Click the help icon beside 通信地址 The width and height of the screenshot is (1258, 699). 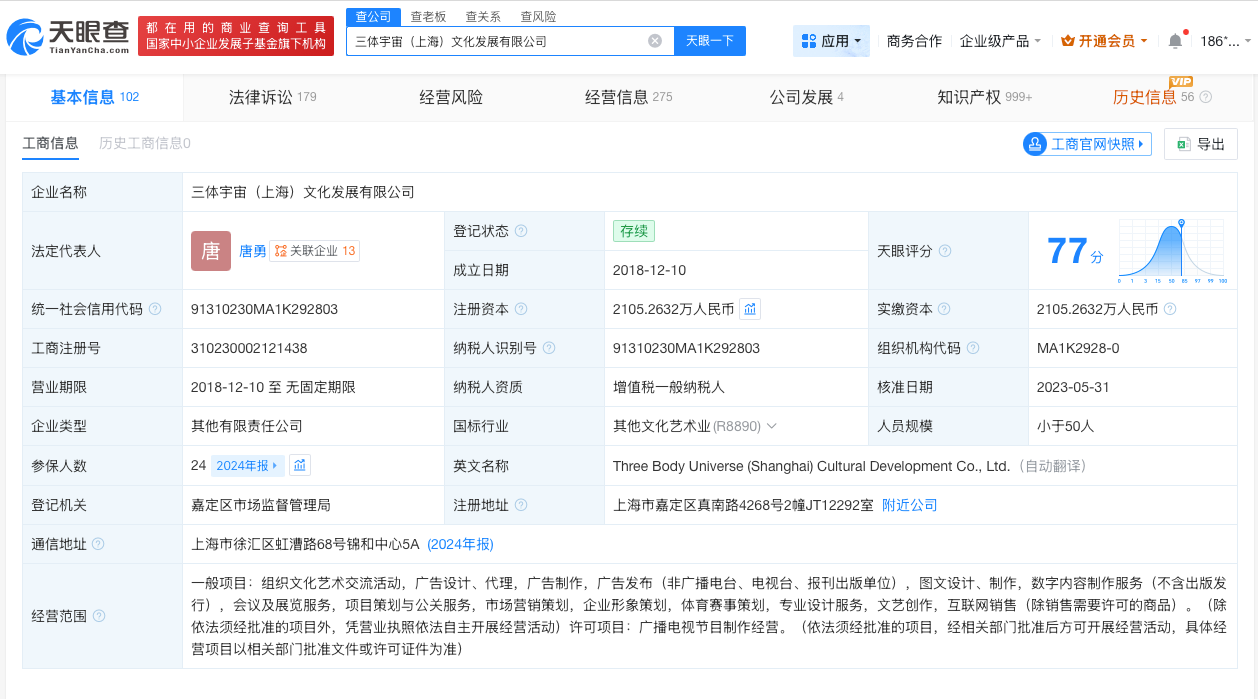pyautogui.click(x=98, y=544)
